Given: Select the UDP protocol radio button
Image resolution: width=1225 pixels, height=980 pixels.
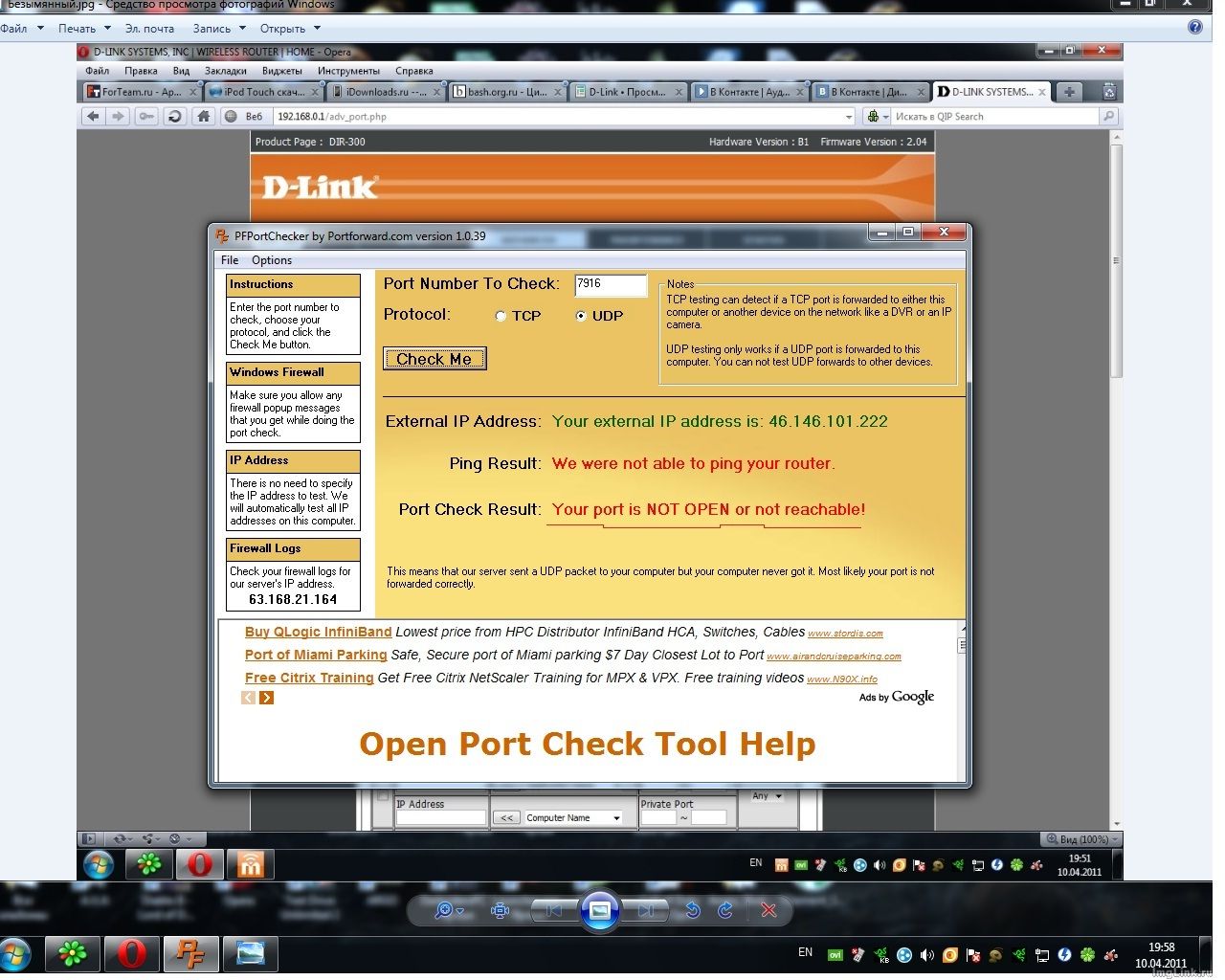Looking at the screenshot, I should (581, 316).
